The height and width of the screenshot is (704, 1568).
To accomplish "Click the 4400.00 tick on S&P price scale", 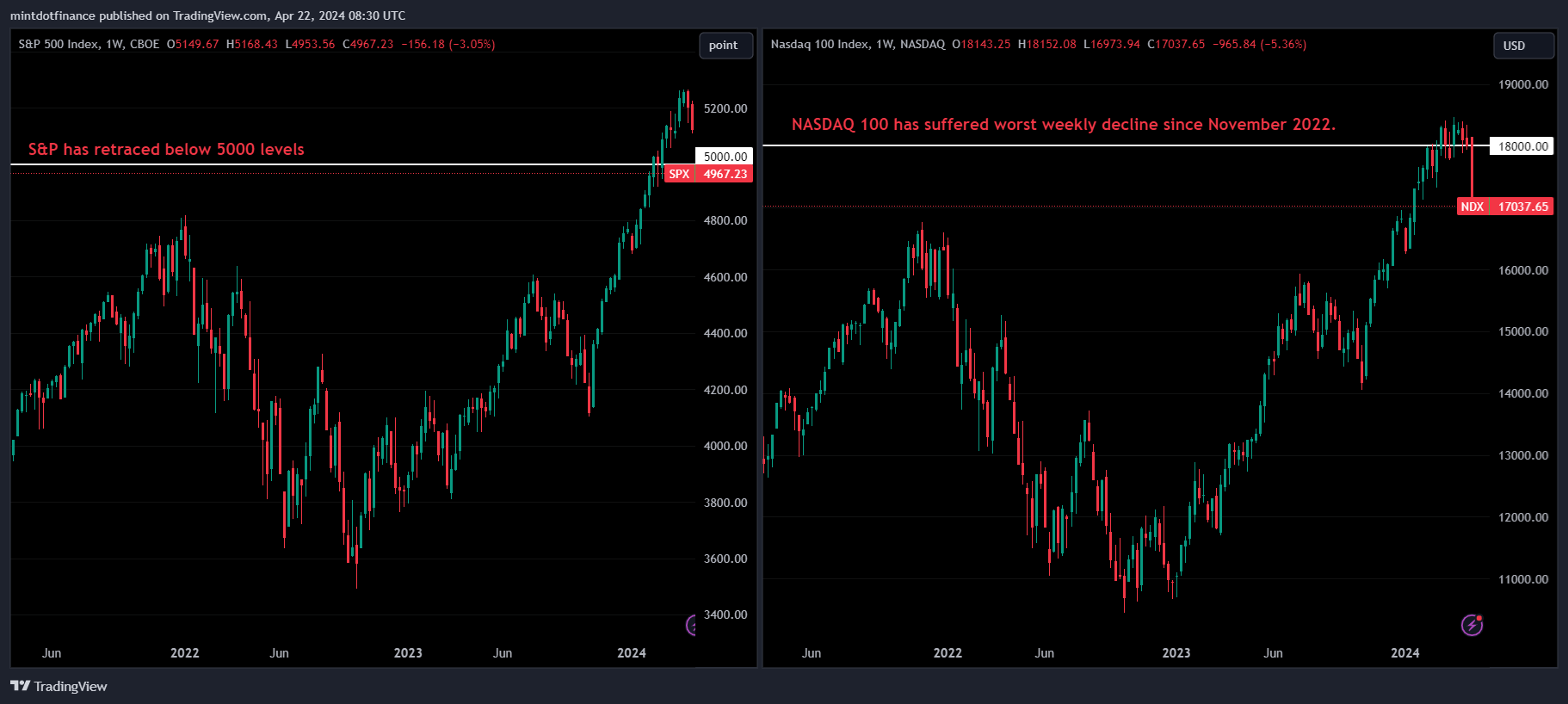I will pos(725,333).
